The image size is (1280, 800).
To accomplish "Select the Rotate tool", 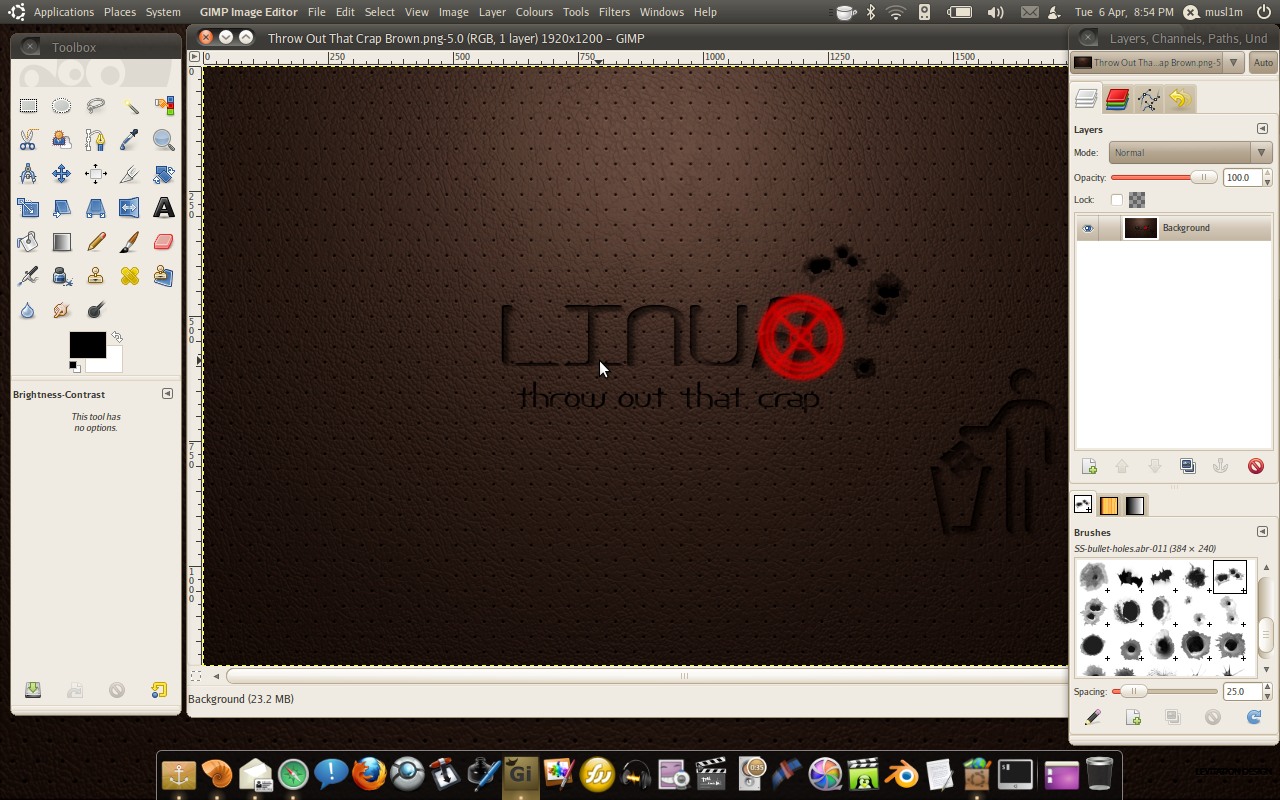I will [x=164, y=174].
